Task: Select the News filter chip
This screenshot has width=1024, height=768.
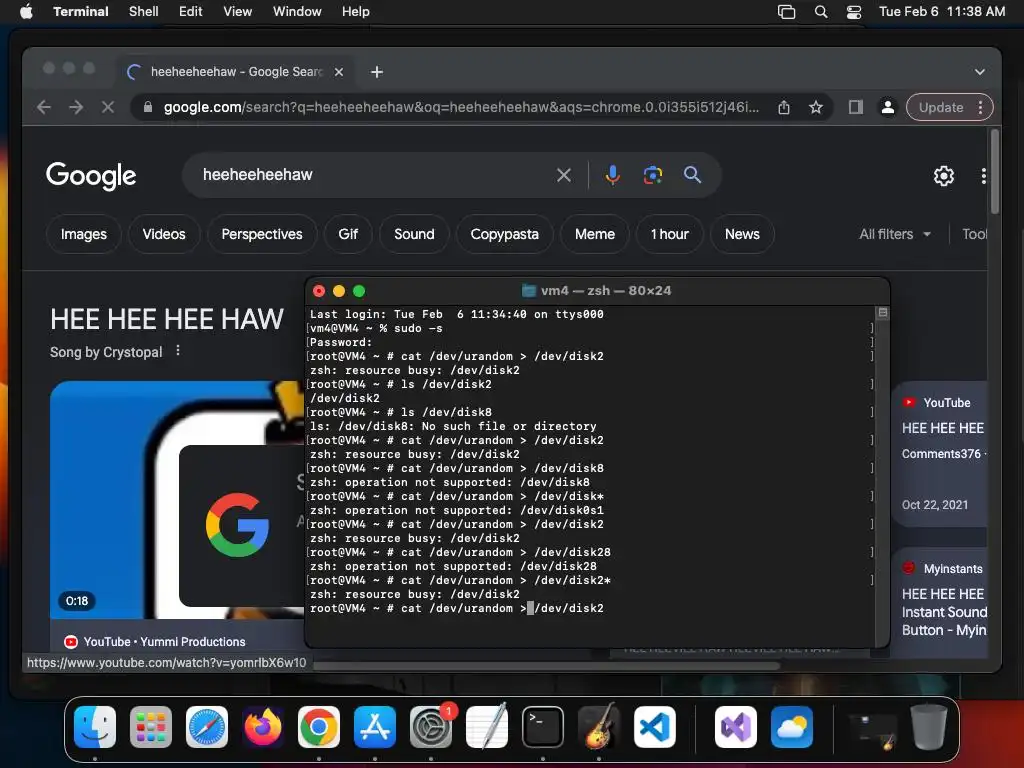Action: pyautogui.click(x=742, y=234)
